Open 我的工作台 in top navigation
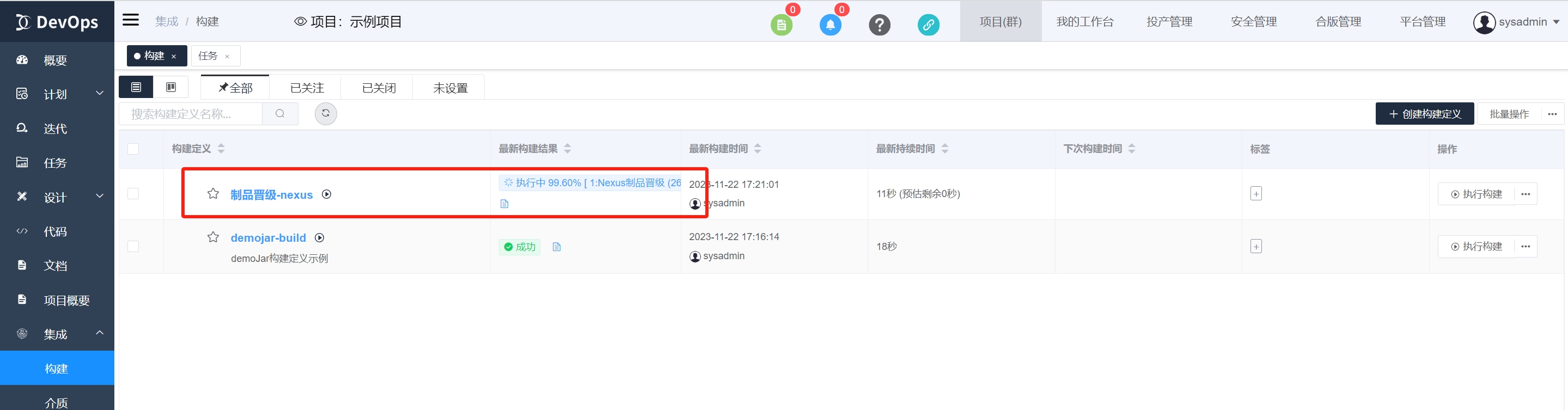Image resolution: width=1568 pixels, height=410 pixels. (x=1085, y=22)
